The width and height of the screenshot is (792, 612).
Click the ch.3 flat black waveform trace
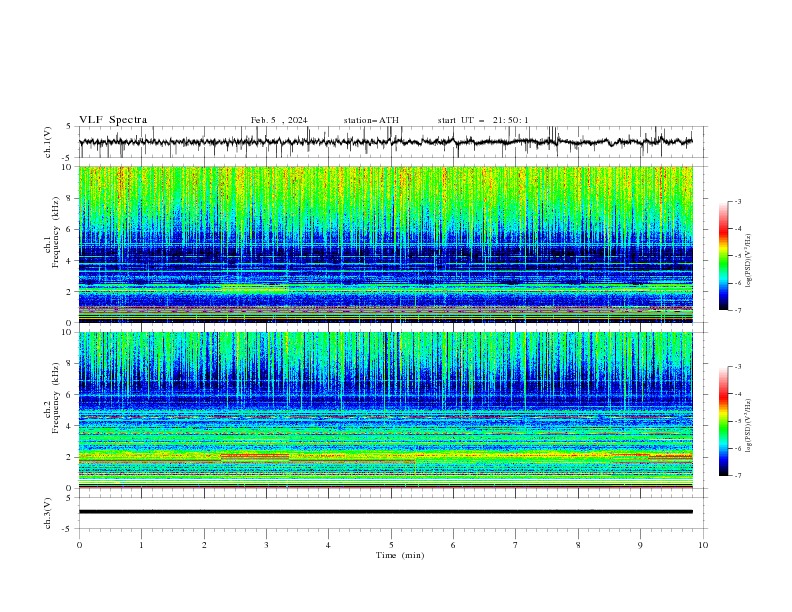click(x=386, y=512)
